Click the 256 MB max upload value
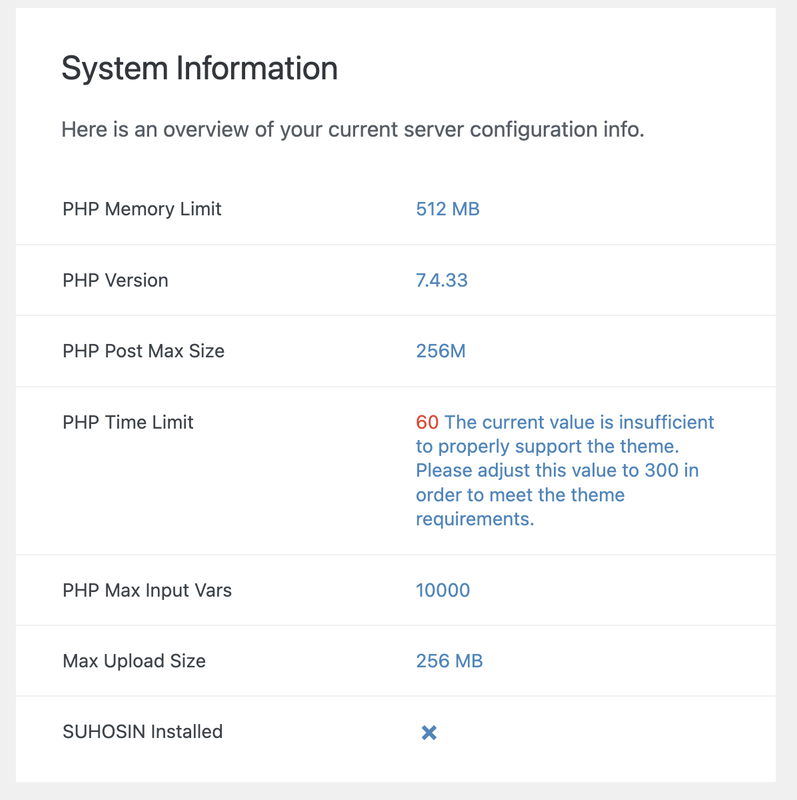 [x=449, y=661]
